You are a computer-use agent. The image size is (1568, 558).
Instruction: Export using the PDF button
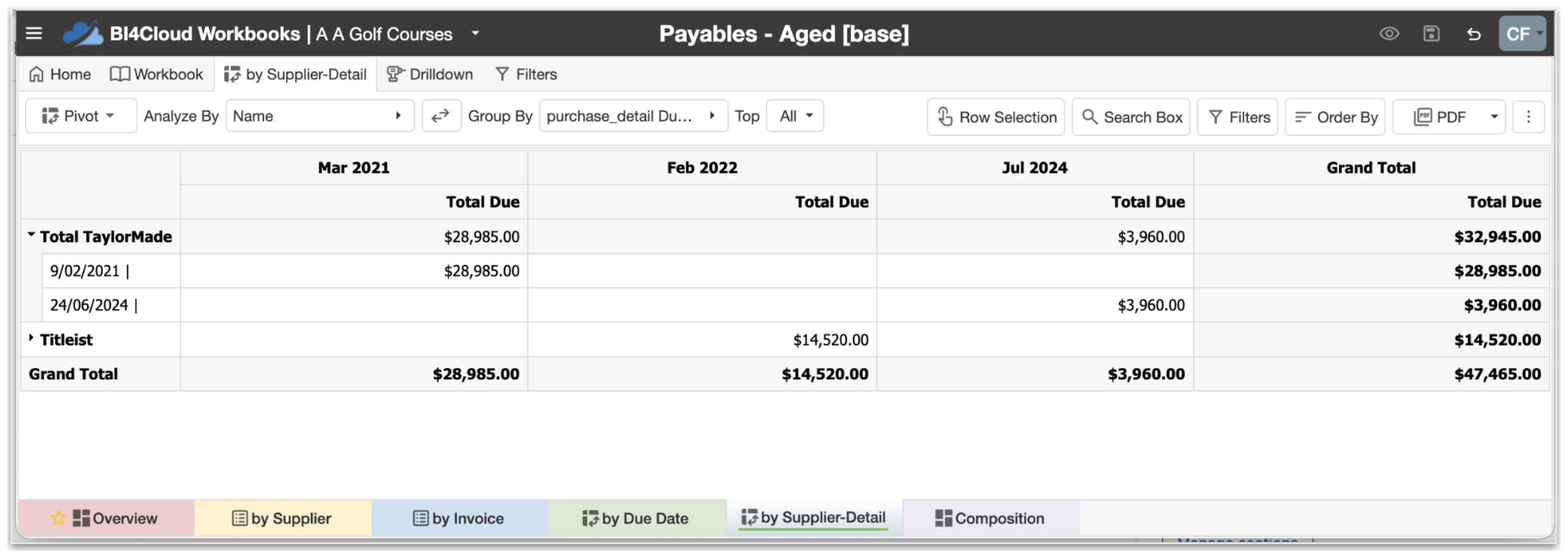(1438, 117)
